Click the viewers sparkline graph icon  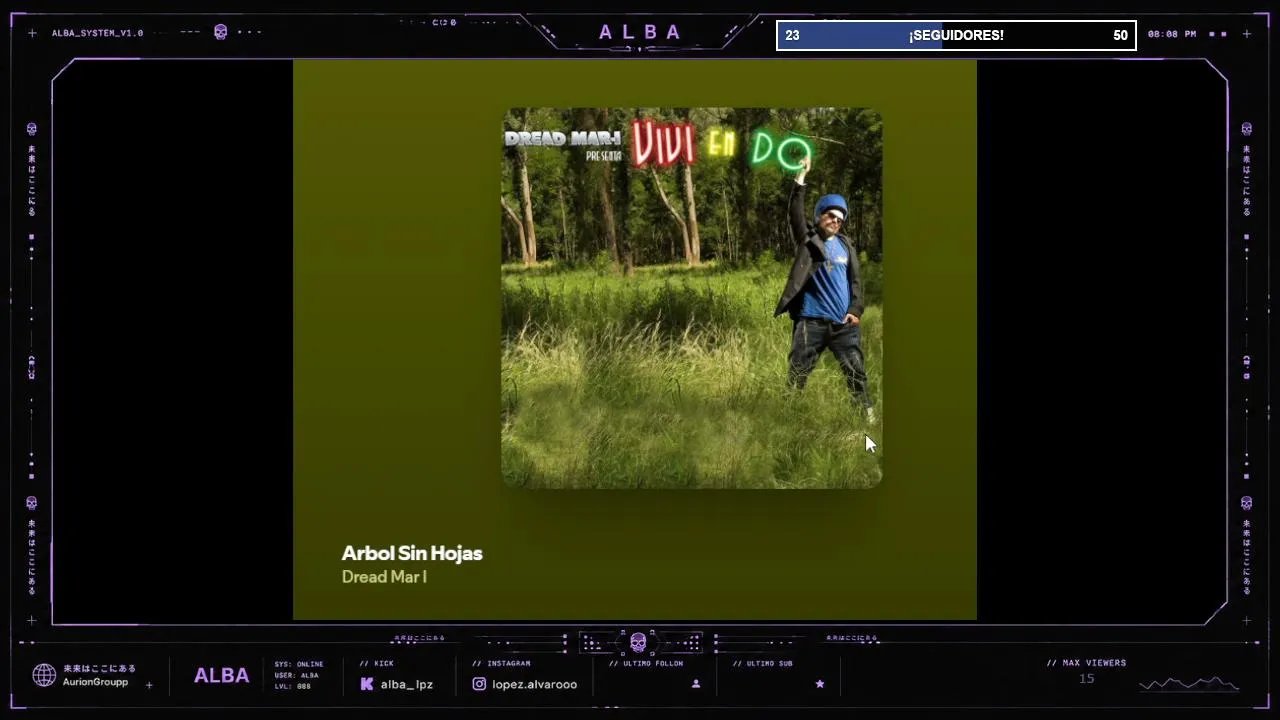(1189, 685)
